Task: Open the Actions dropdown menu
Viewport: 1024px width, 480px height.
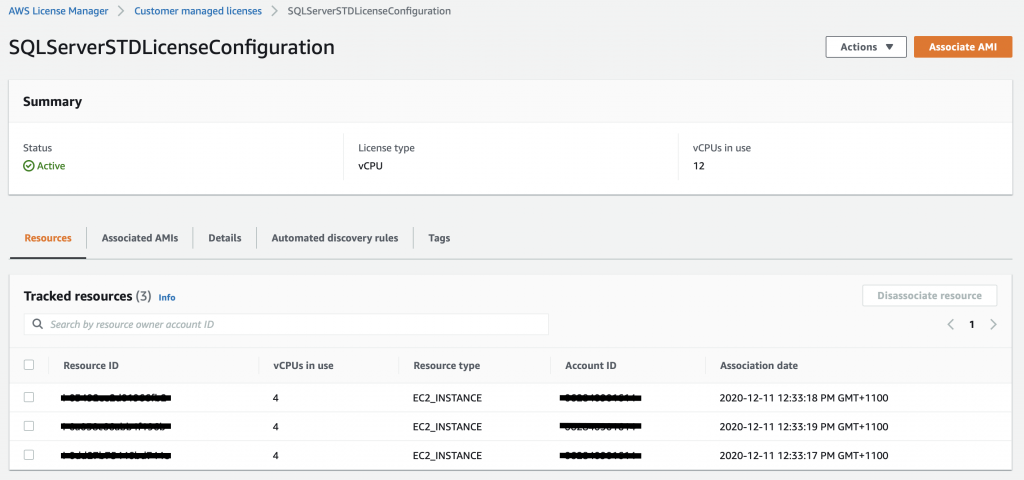Action: 866,47
